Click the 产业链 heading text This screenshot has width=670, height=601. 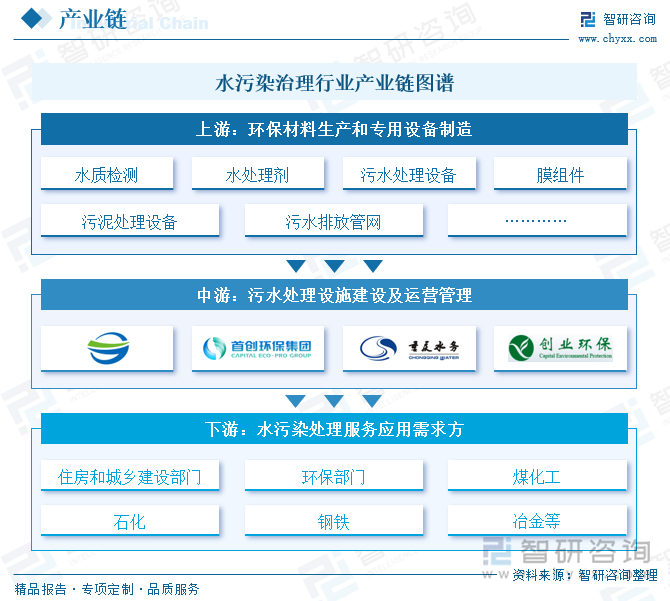(x=93, y=19)
